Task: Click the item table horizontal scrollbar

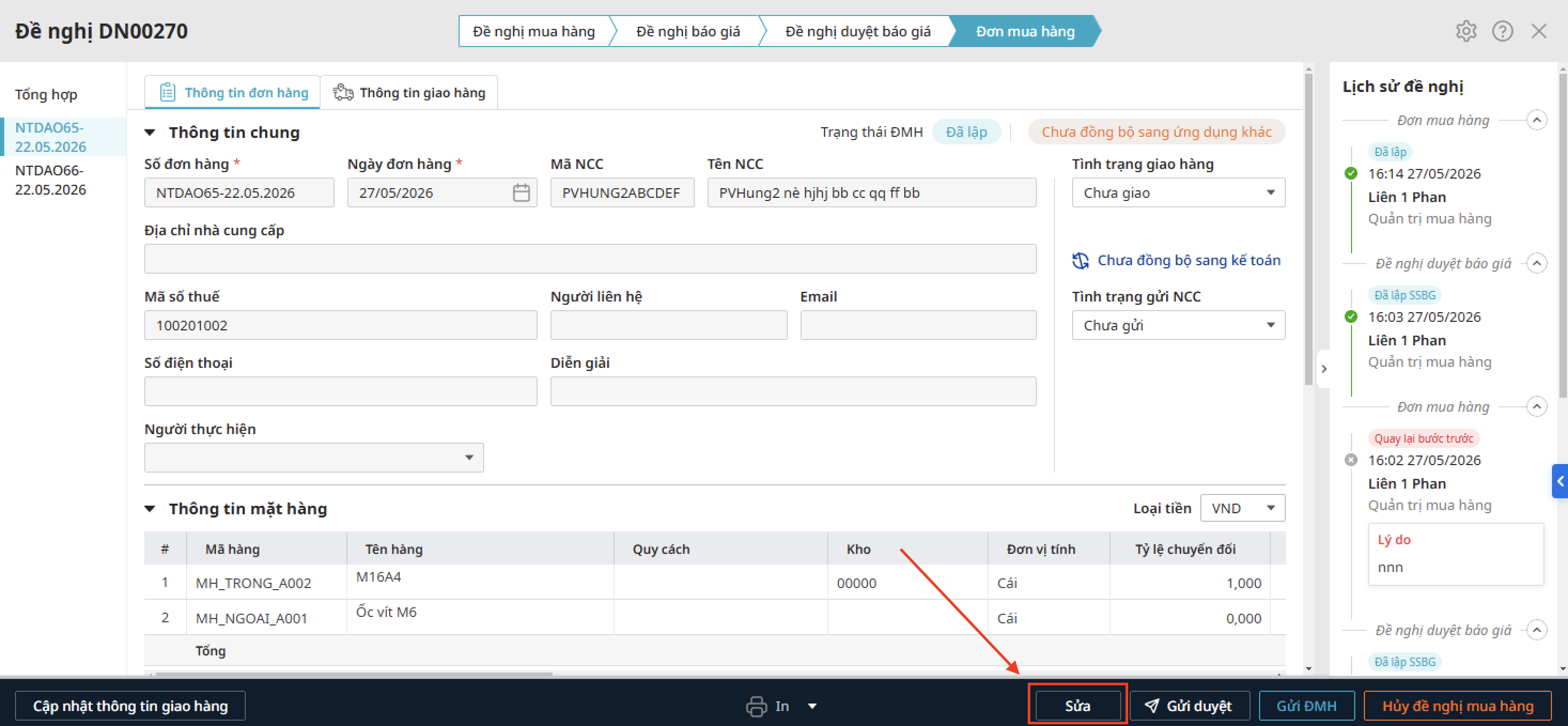Action: coord(354,674)
